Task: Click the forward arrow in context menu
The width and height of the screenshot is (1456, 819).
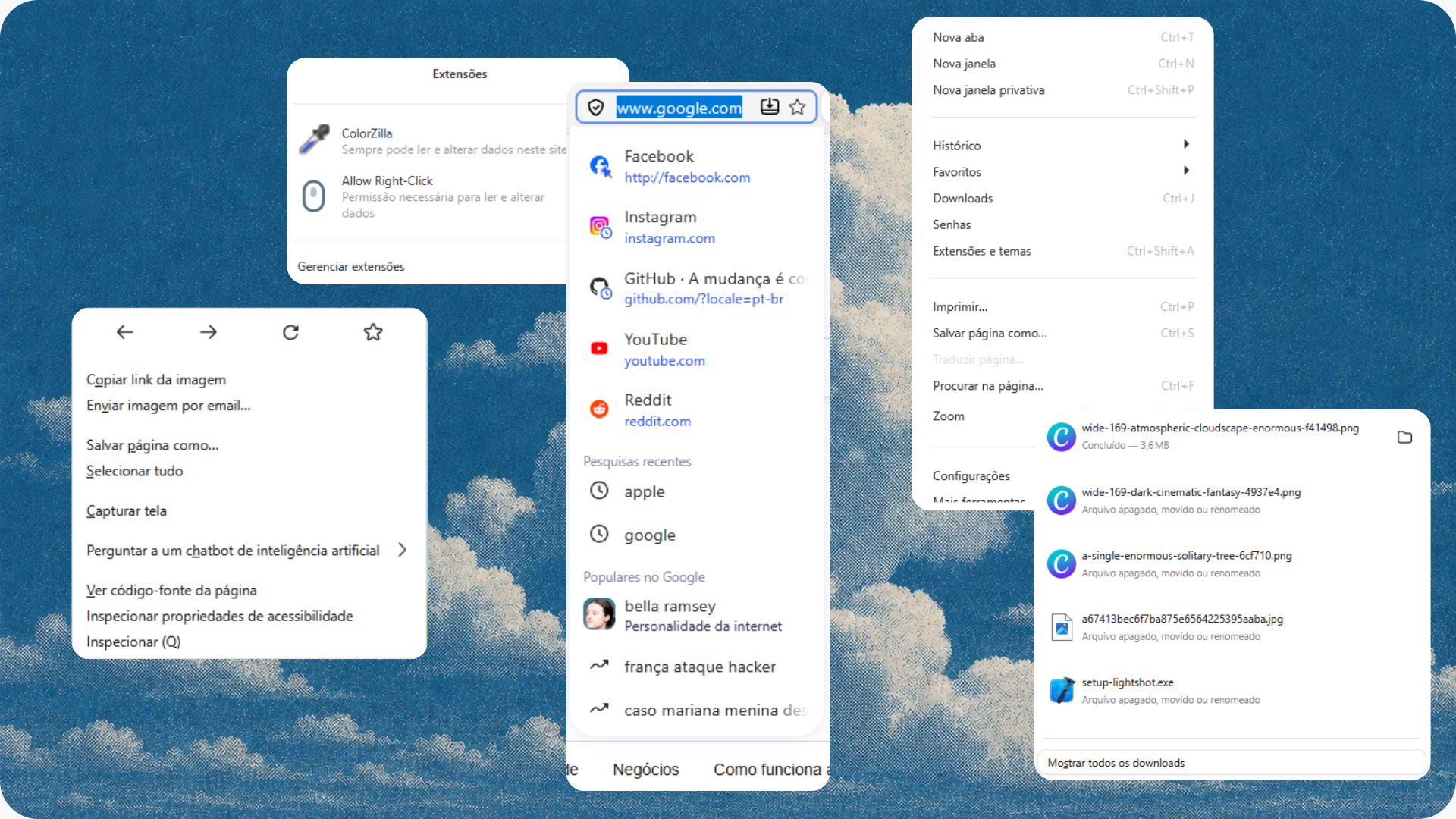Action: pyautogui.click(x=208, y=331)
